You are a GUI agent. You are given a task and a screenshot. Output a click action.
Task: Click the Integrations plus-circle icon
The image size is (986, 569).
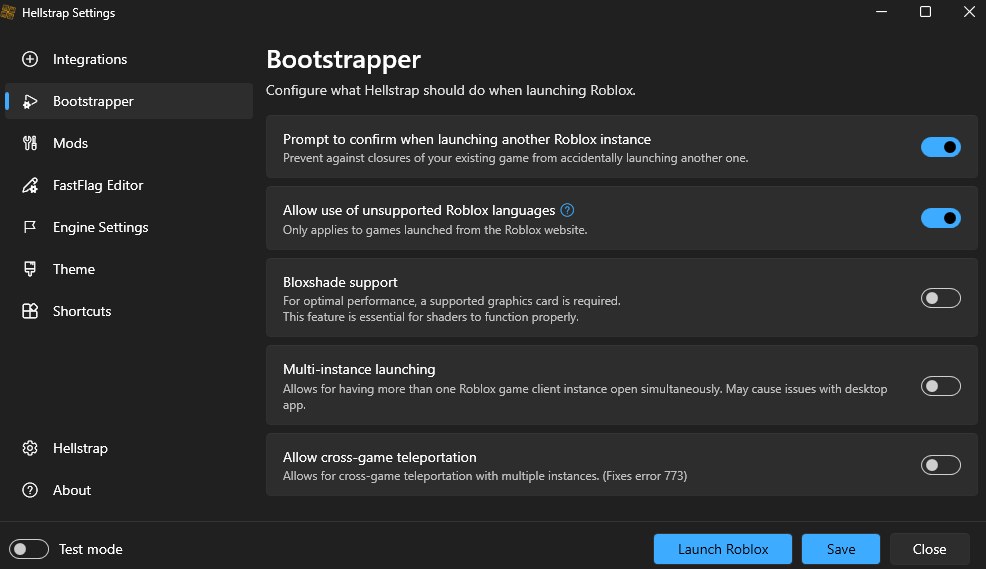tap(30, 59)
